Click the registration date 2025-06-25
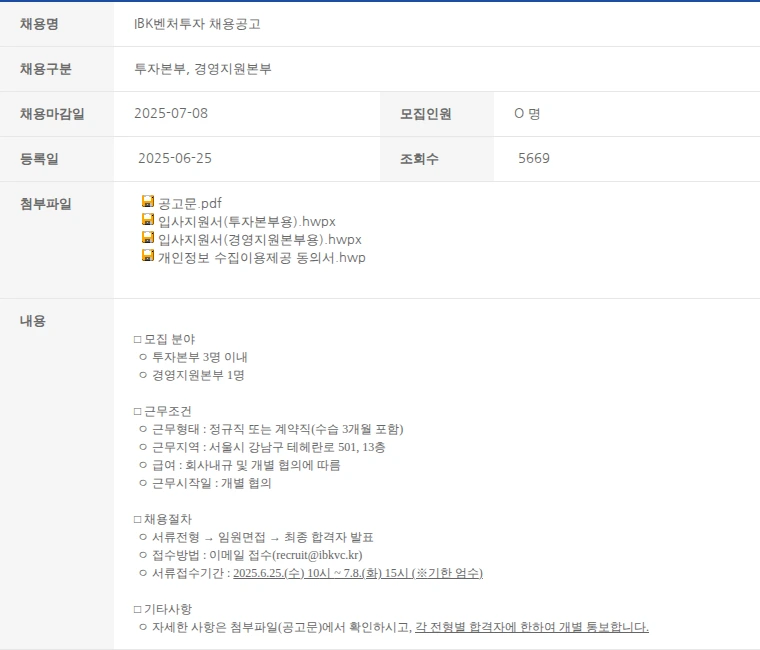Image resolution: width=760 pixels, height=650 pixels. [175, 159]
